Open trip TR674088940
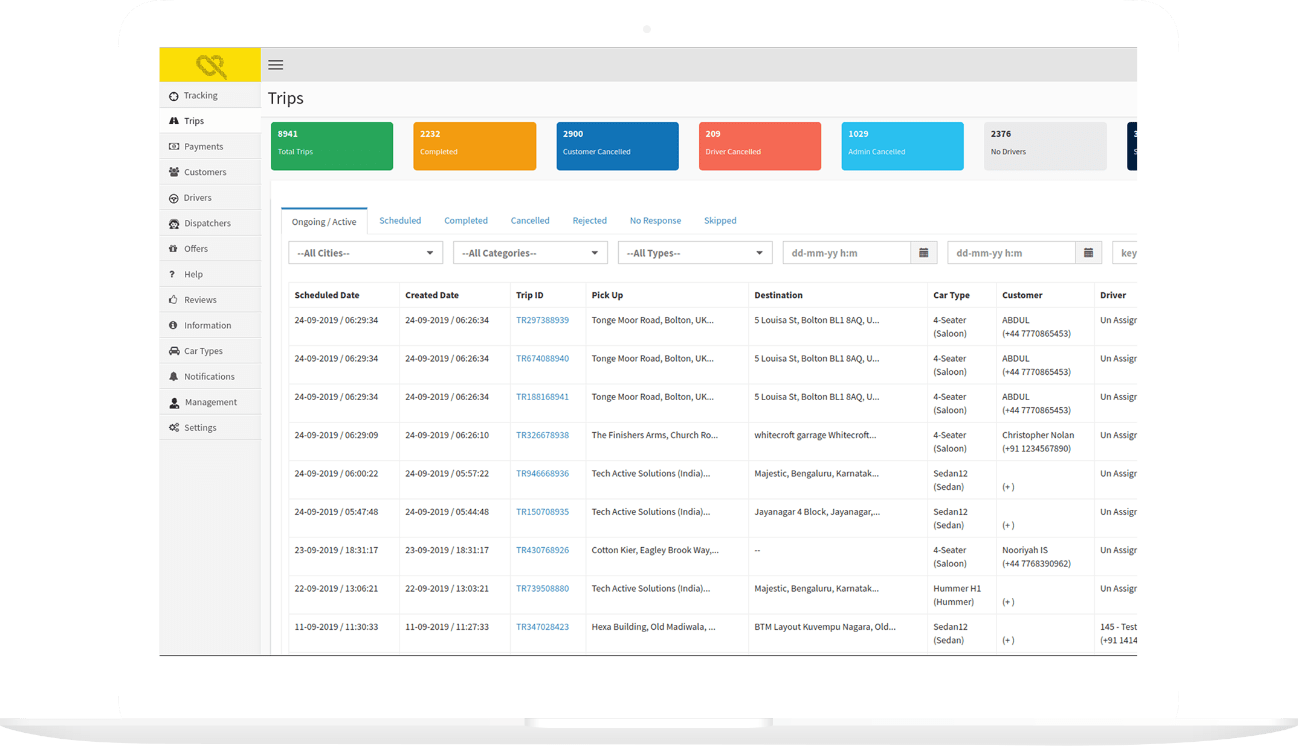Viewport: 1298px width, 746px height. click(x=542, y=359)
